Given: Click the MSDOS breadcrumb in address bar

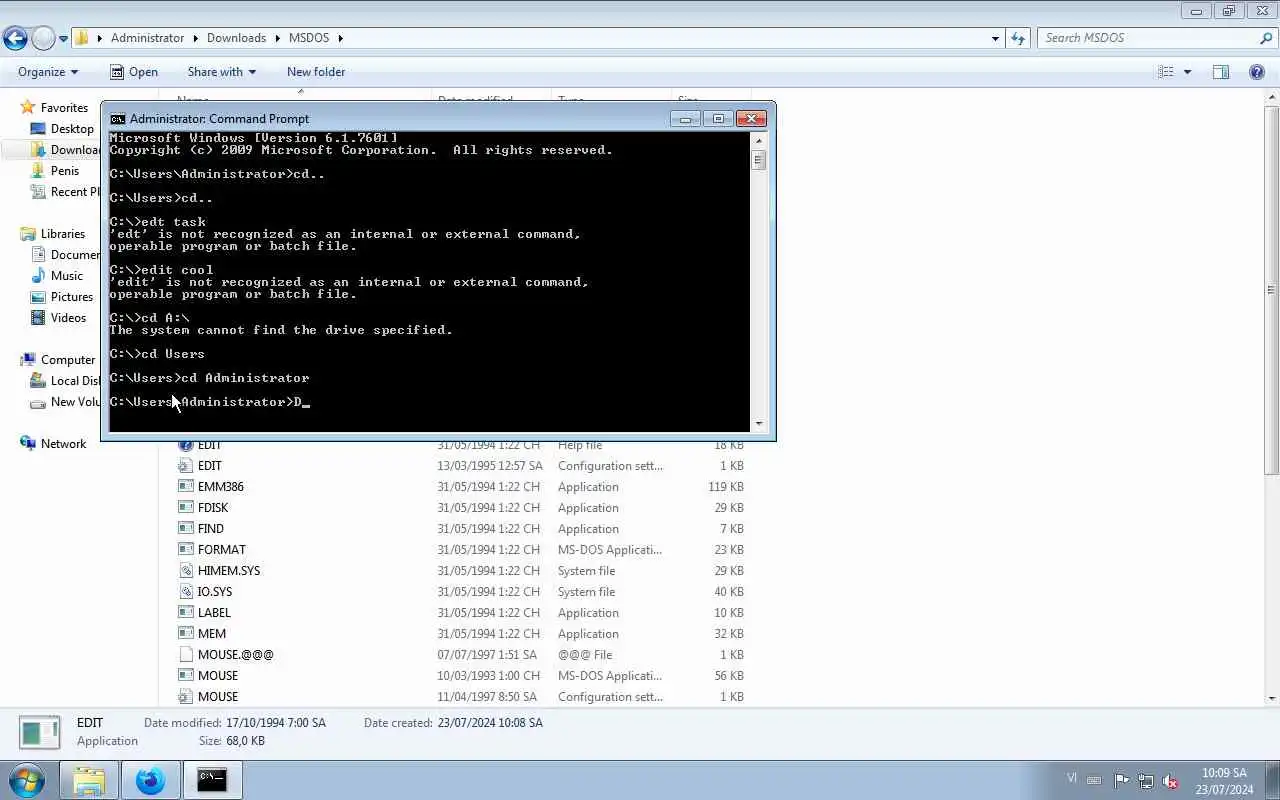Looking at the screenshot, I should click(311, 38).
